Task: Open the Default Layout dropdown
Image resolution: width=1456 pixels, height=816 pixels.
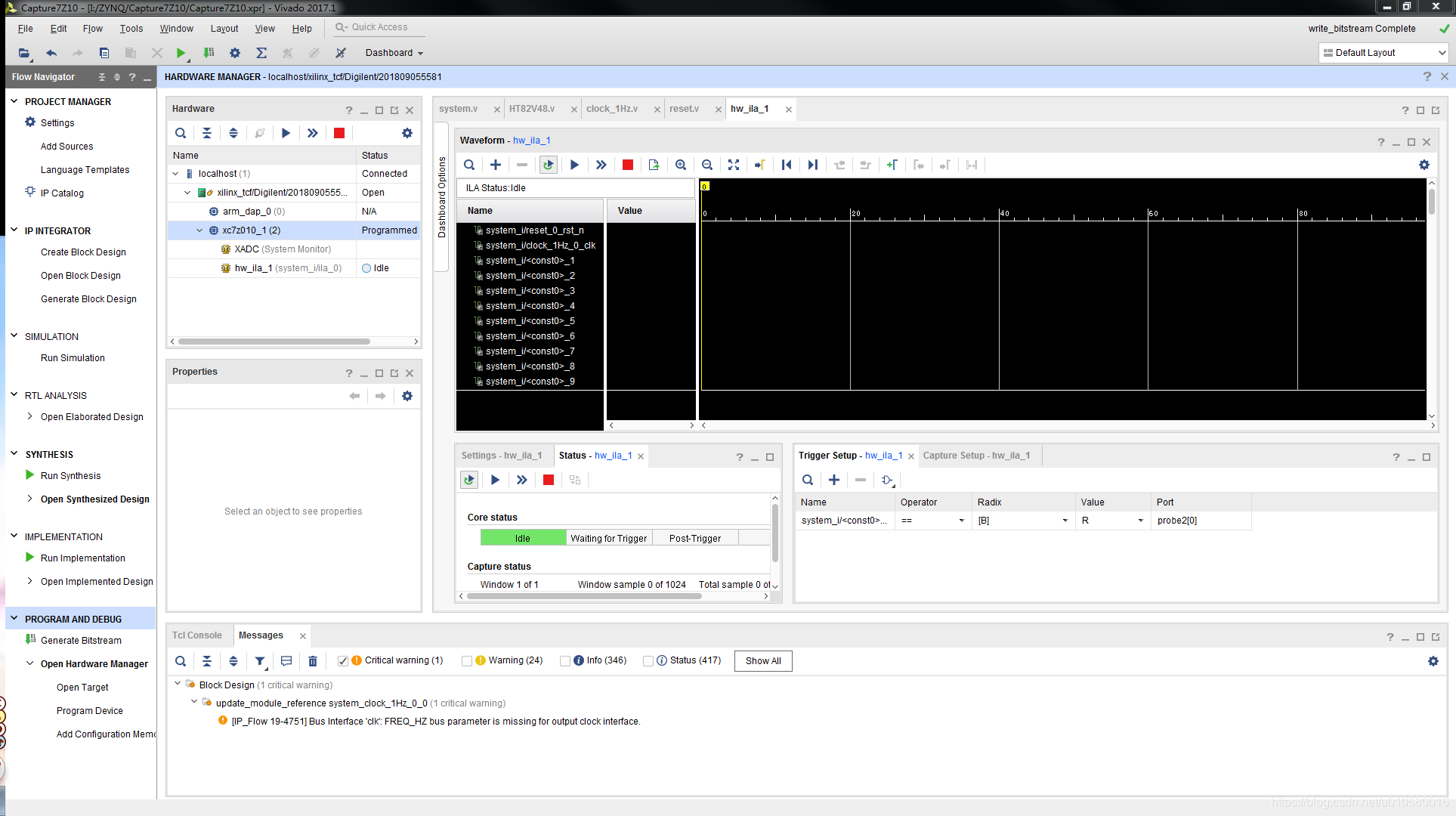Action: (x=1383, y=53)
